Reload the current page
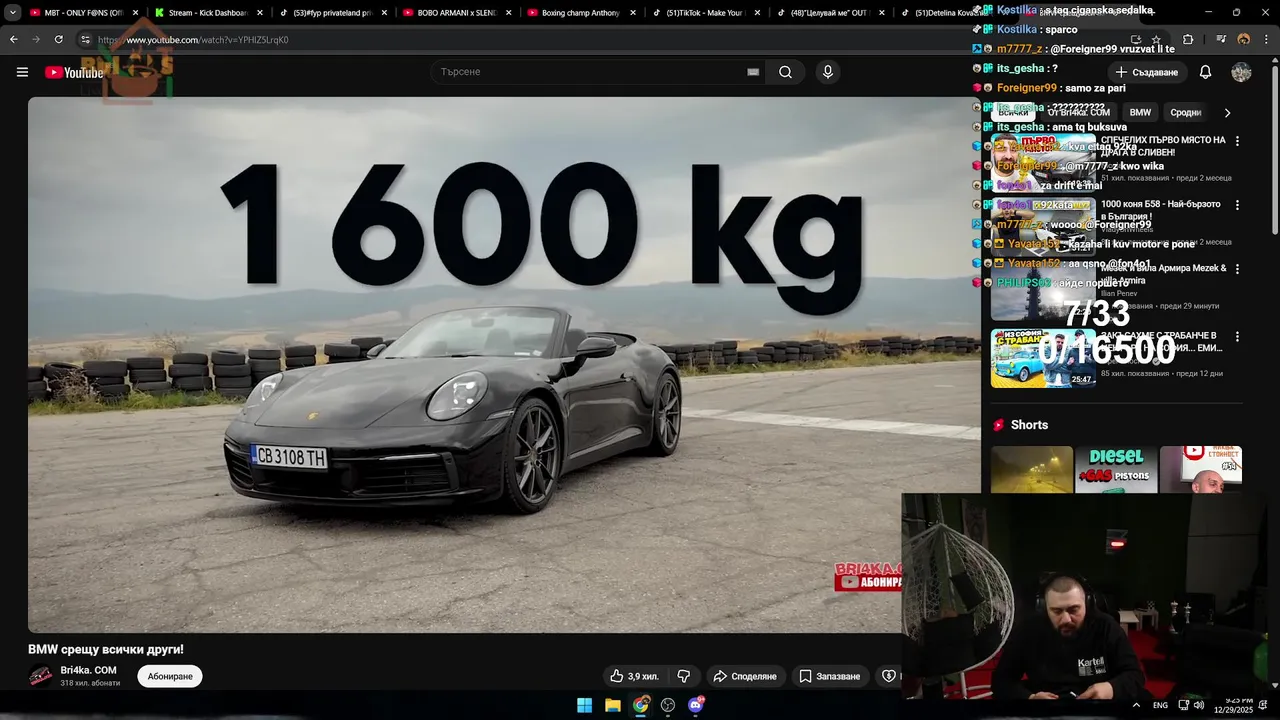 (x=59, y=40)
